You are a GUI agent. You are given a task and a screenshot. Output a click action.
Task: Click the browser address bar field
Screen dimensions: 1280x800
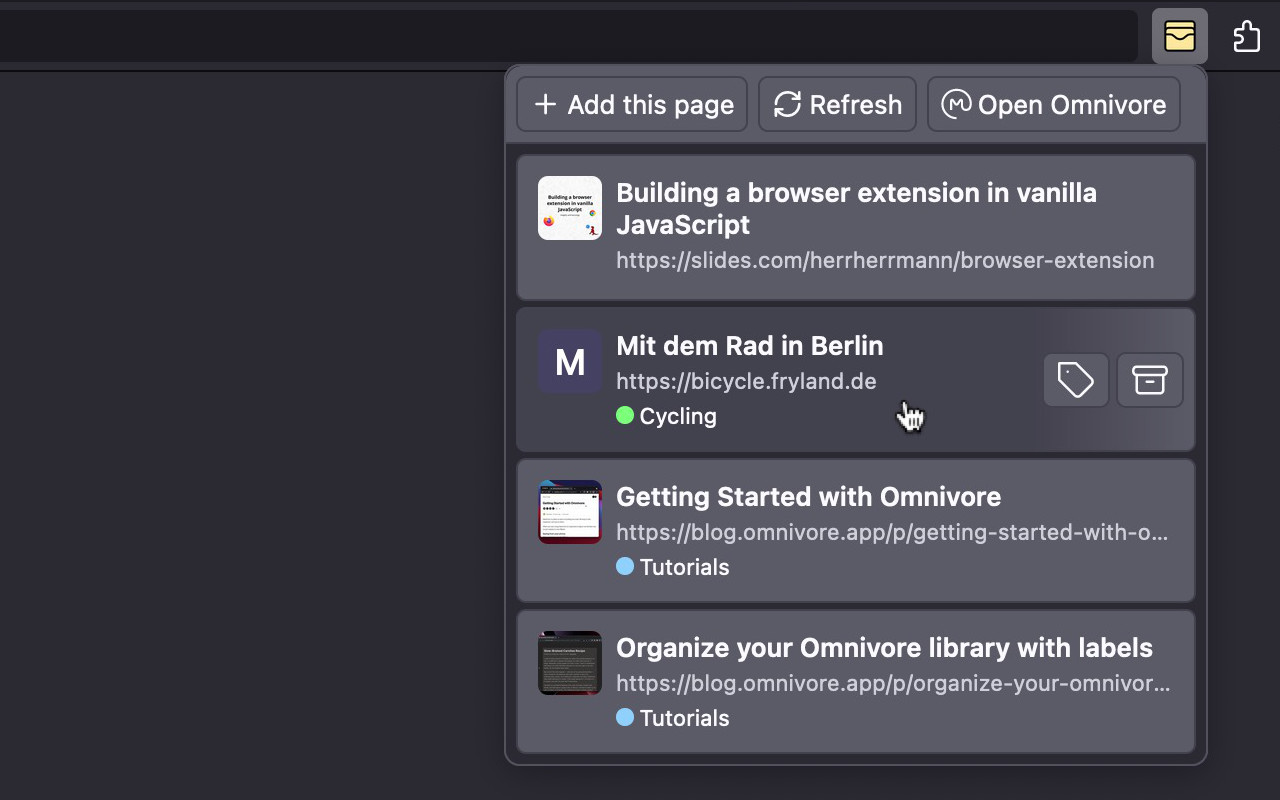pyautogui.click(x=568, y=36)
